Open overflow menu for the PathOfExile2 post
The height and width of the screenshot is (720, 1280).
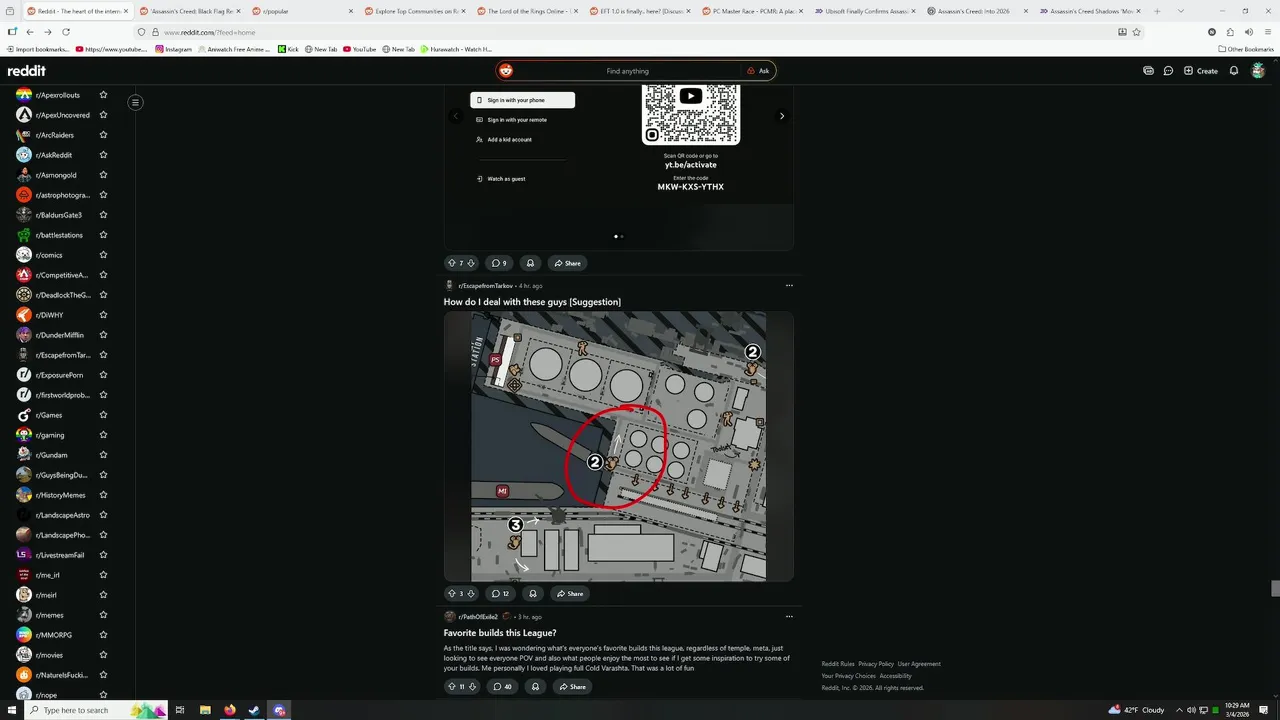click(x=789, y=616)
